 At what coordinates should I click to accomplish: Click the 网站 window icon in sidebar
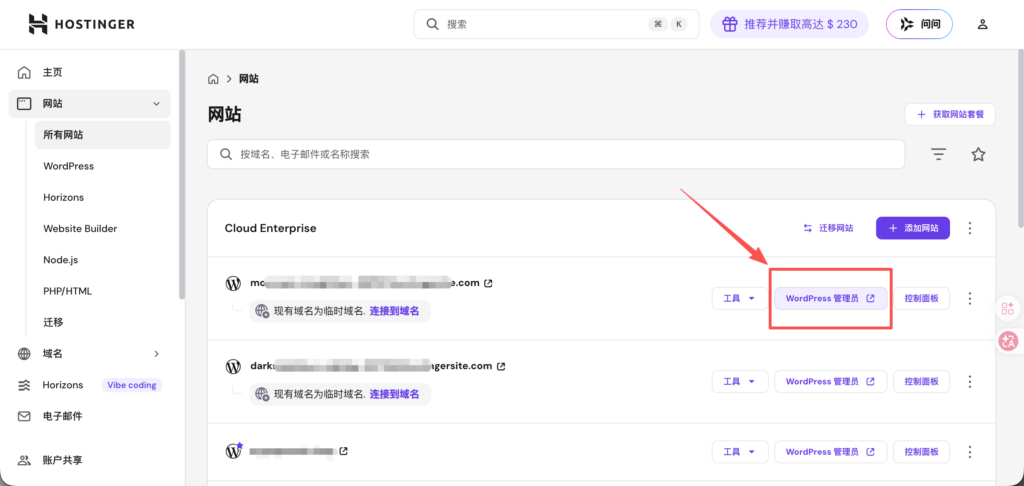[x=24, y=104]
